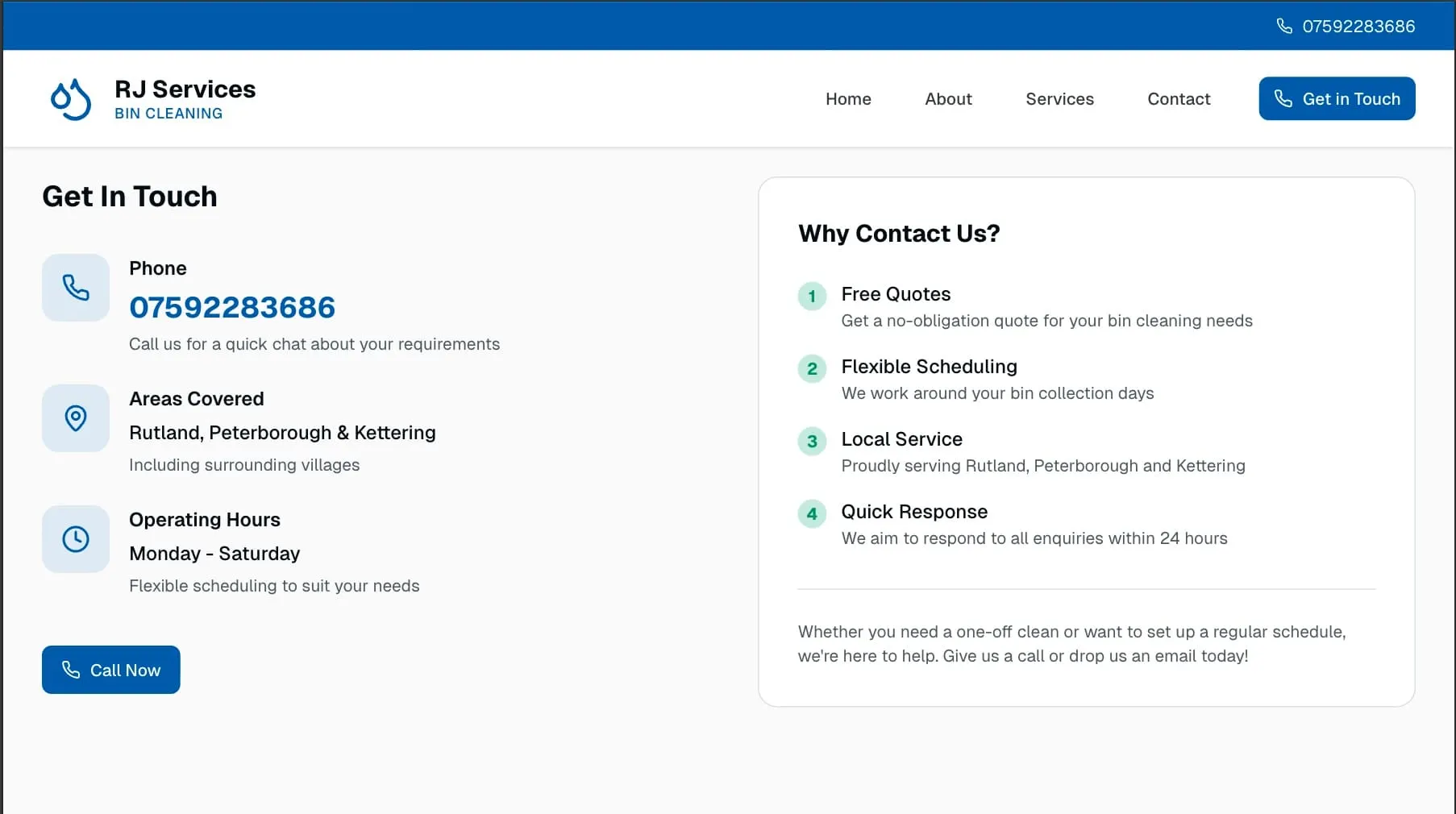1456x814 pixels.
Task: Click the clock Operating Hours icon
Action: tap(76, 539)
